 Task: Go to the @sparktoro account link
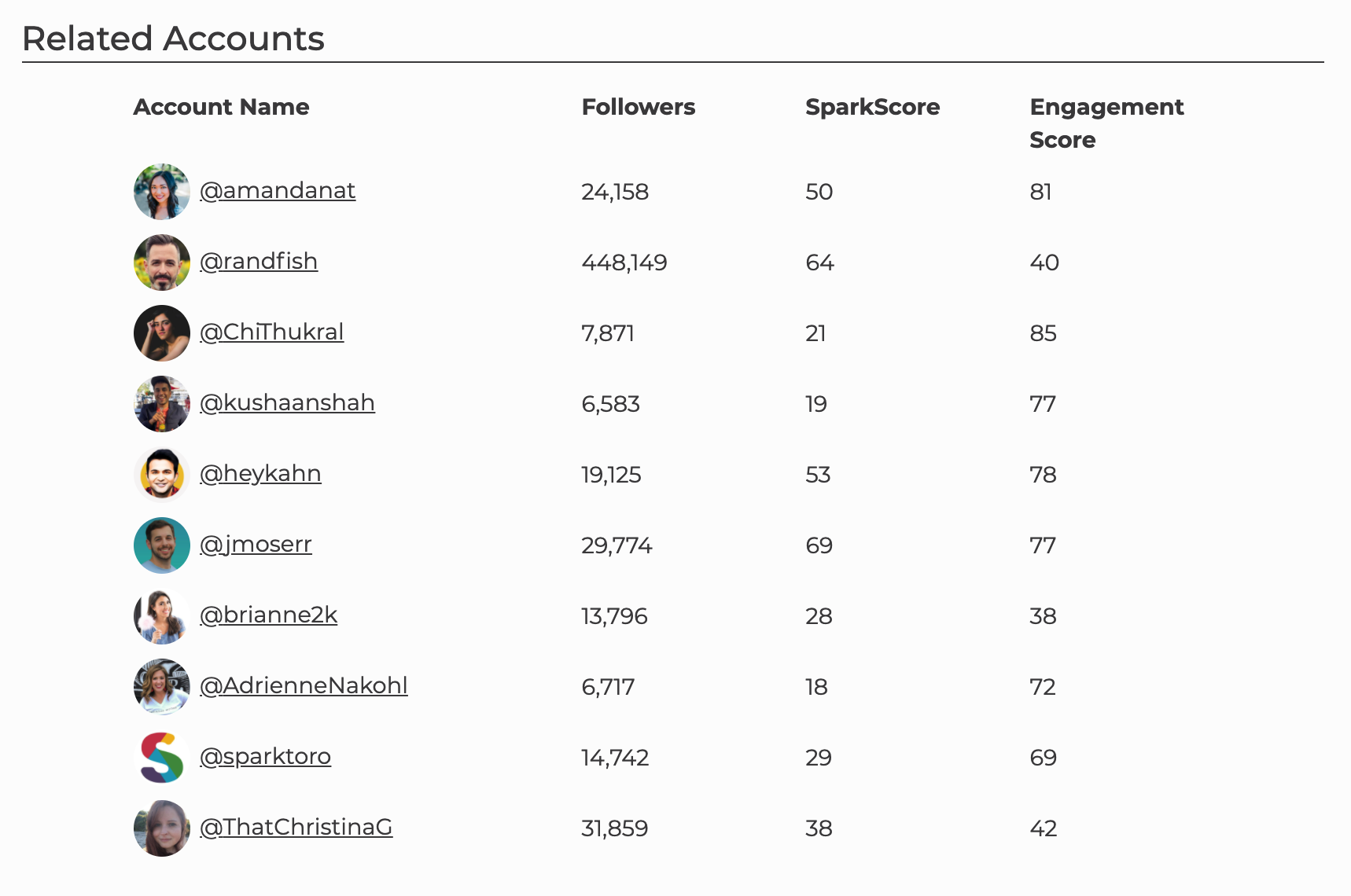pos(265,757)
